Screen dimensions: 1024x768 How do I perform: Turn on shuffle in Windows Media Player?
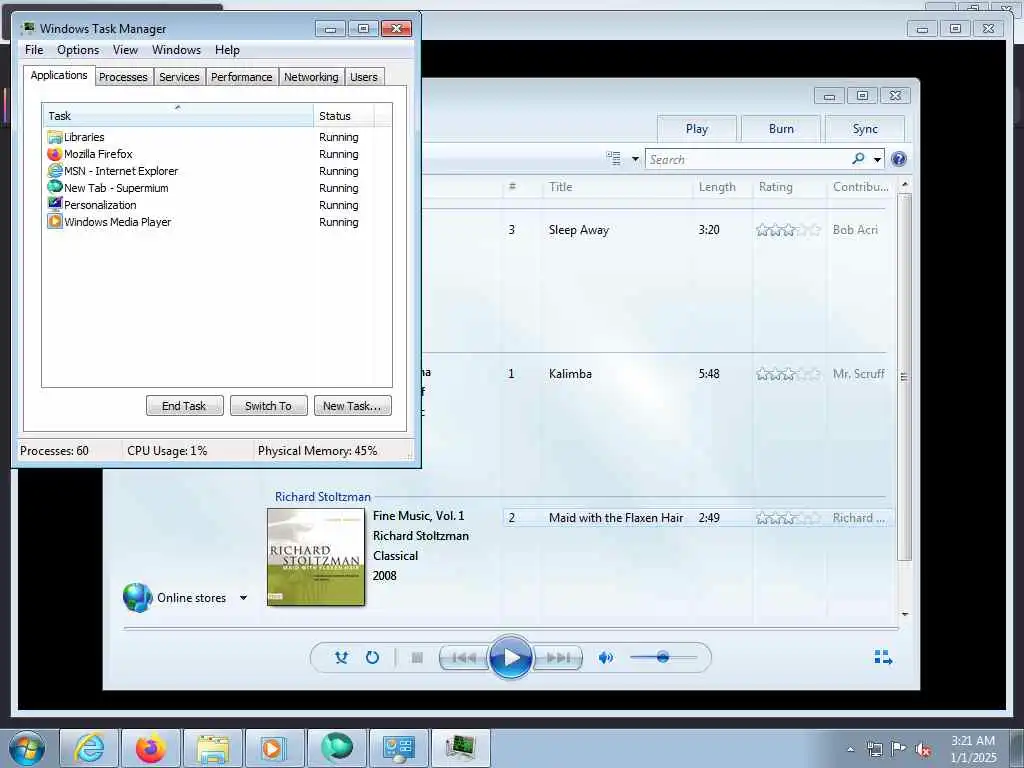coord(341,658)
